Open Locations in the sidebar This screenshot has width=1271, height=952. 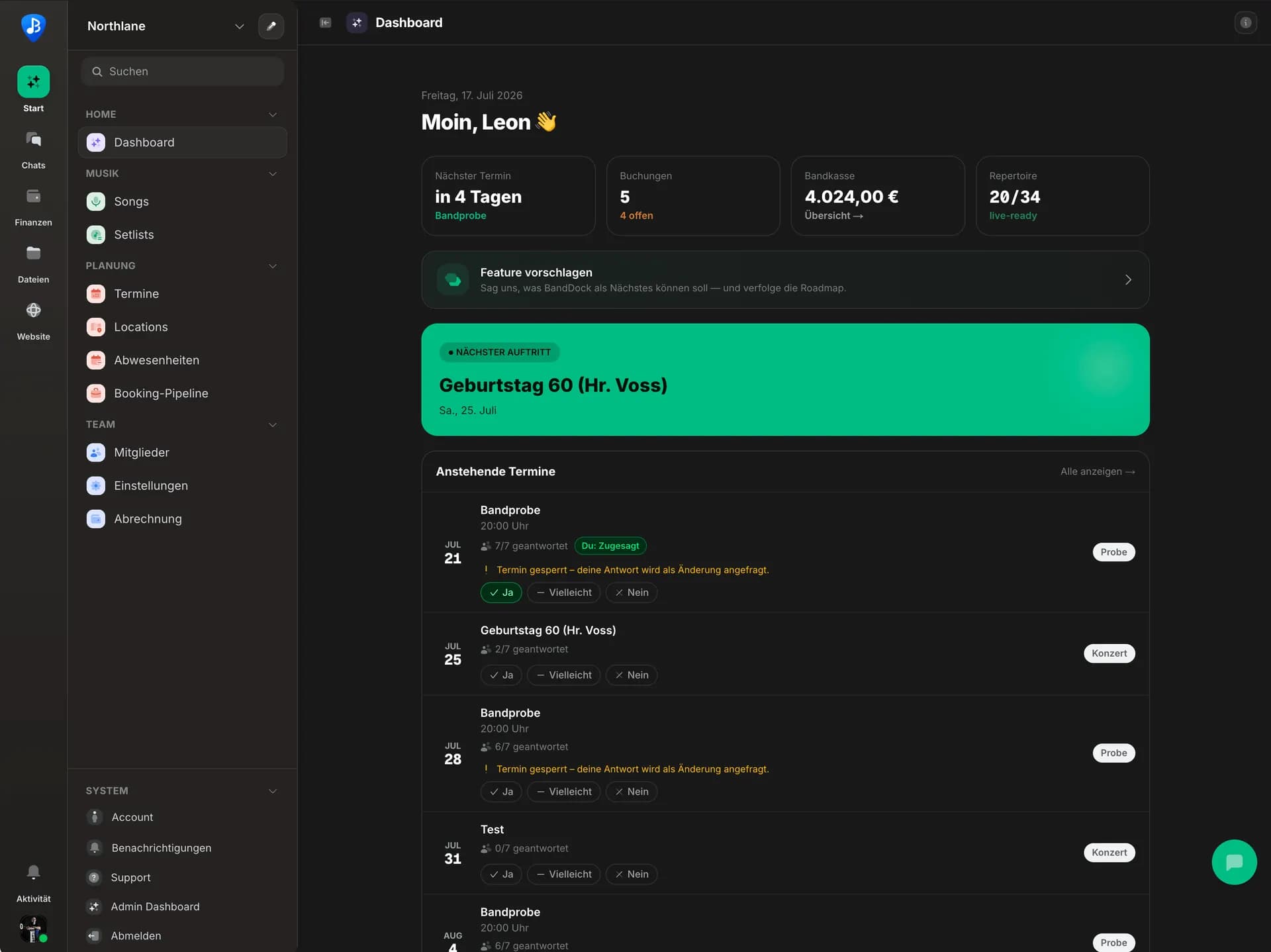pyautogui.click(x=183, y=326)
